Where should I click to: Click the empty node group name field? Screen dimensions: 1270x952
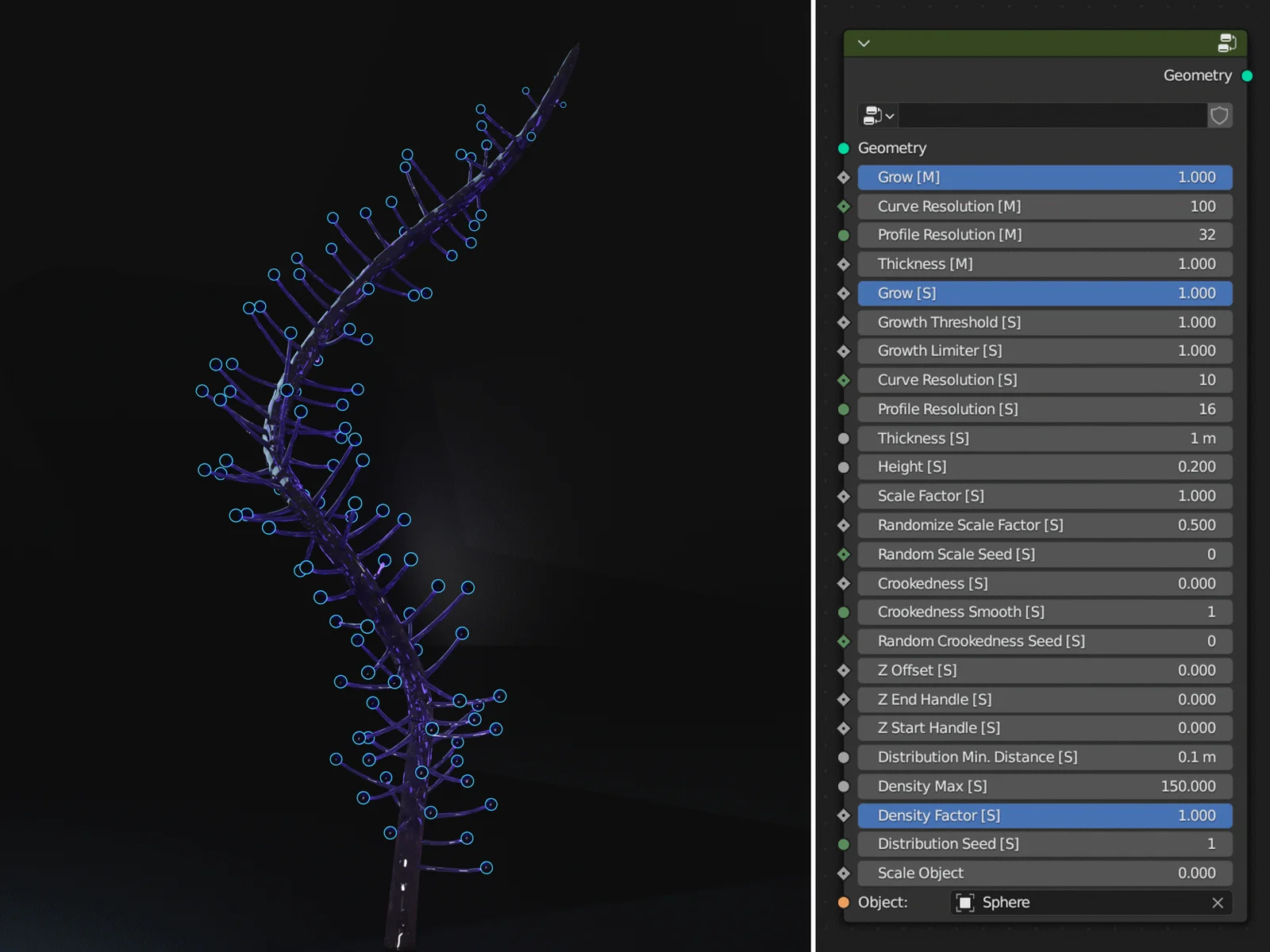point(1052,116)
